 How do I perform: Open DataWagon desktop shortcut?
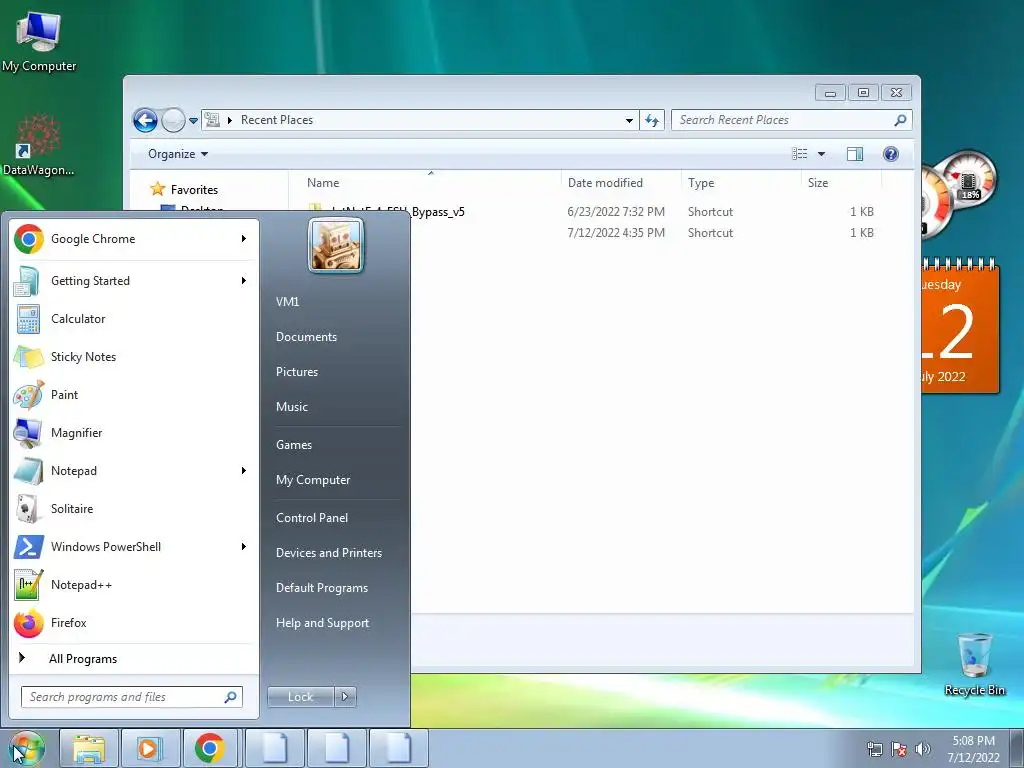[x=39, y=146]
